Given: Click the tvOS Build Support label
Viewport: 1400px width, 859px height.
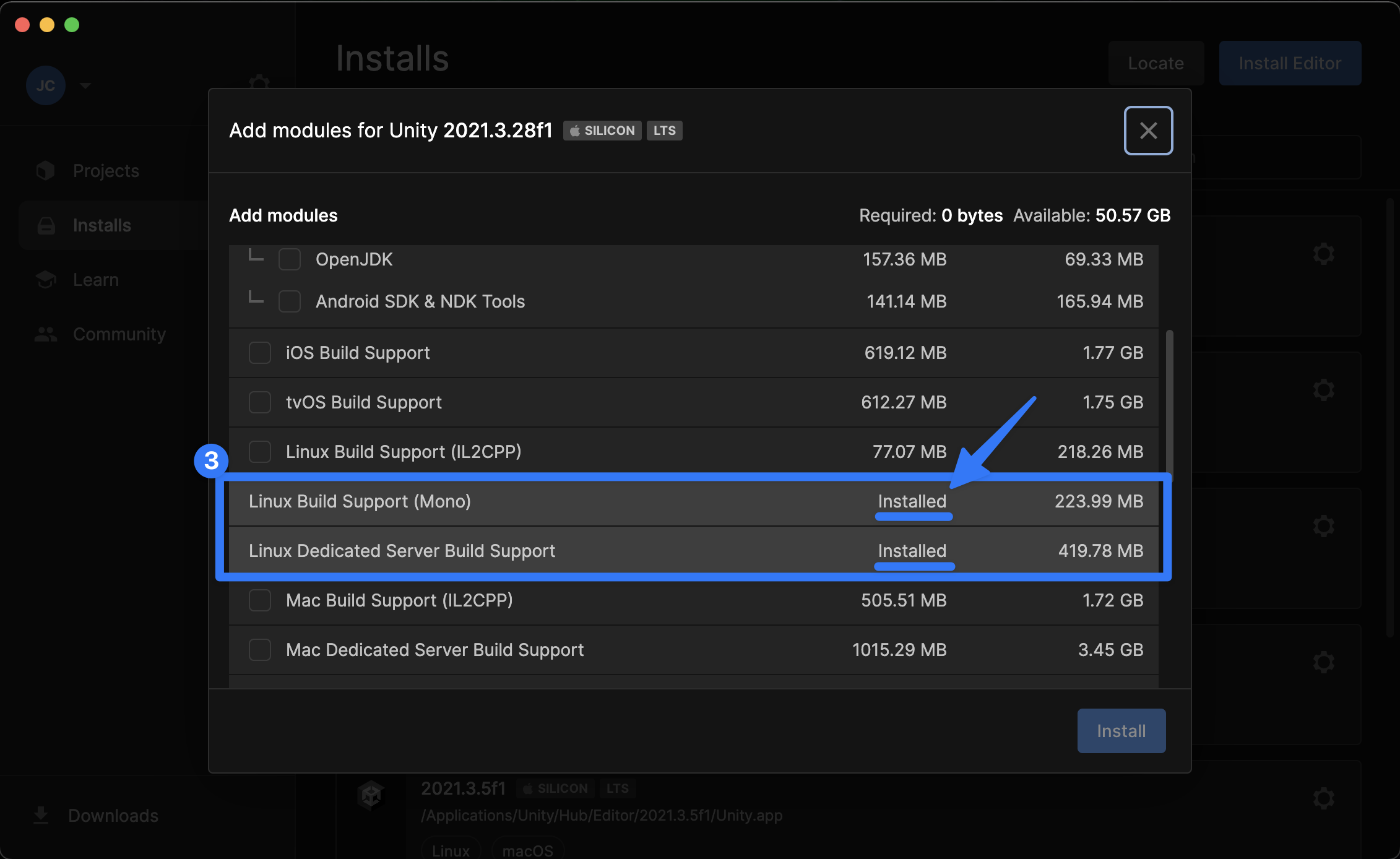Looking at the screenshot, I should tap(364, 402).
